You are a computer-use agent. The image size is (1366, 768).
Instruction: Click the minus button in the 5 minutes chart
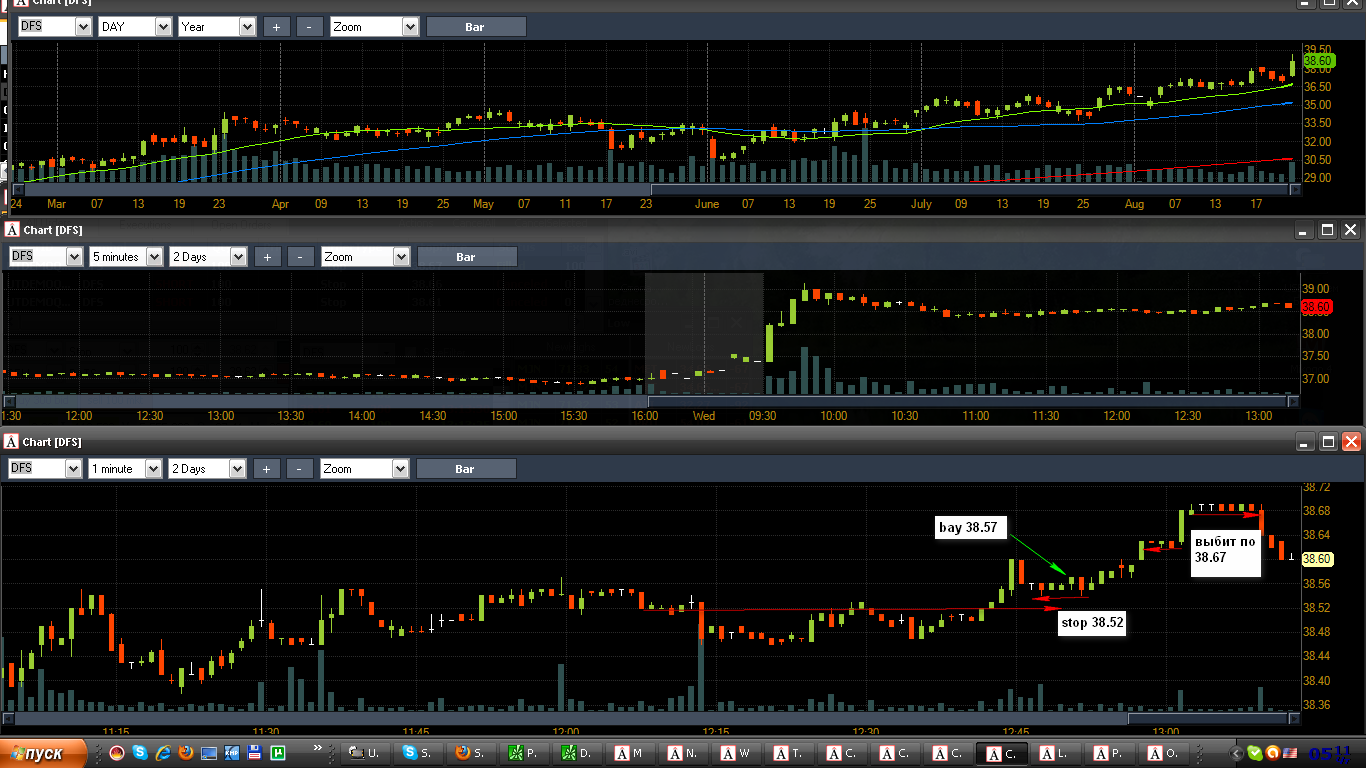coord(301,257)
